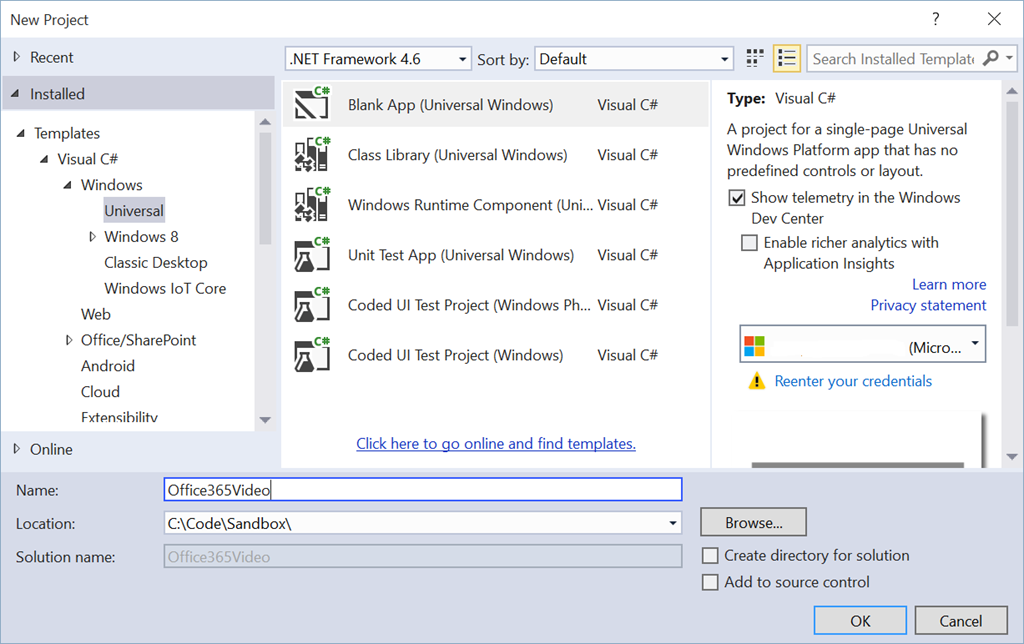
Task: Click the Coded UI Test Project (Windows) icon
Action: point(312,355)
